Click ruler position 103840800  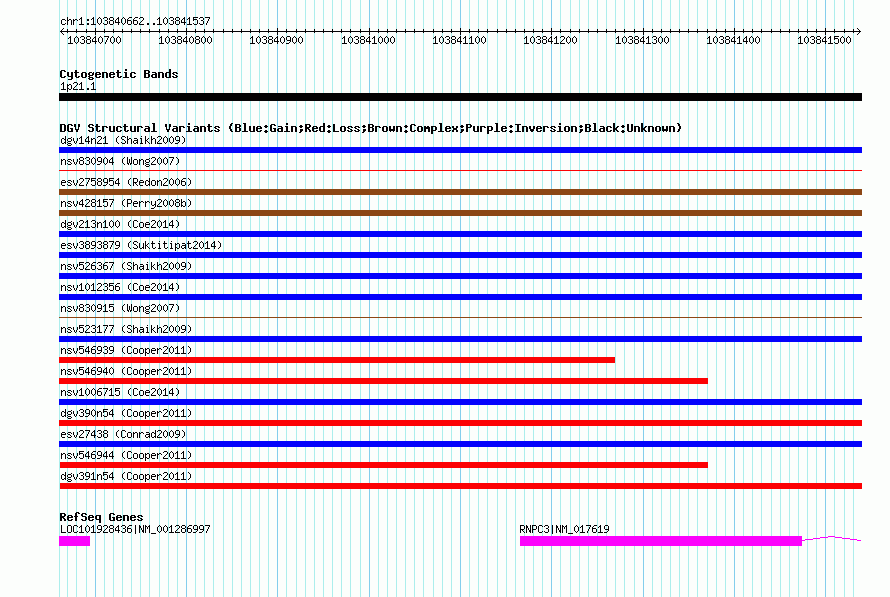click(x=185, y=40)
